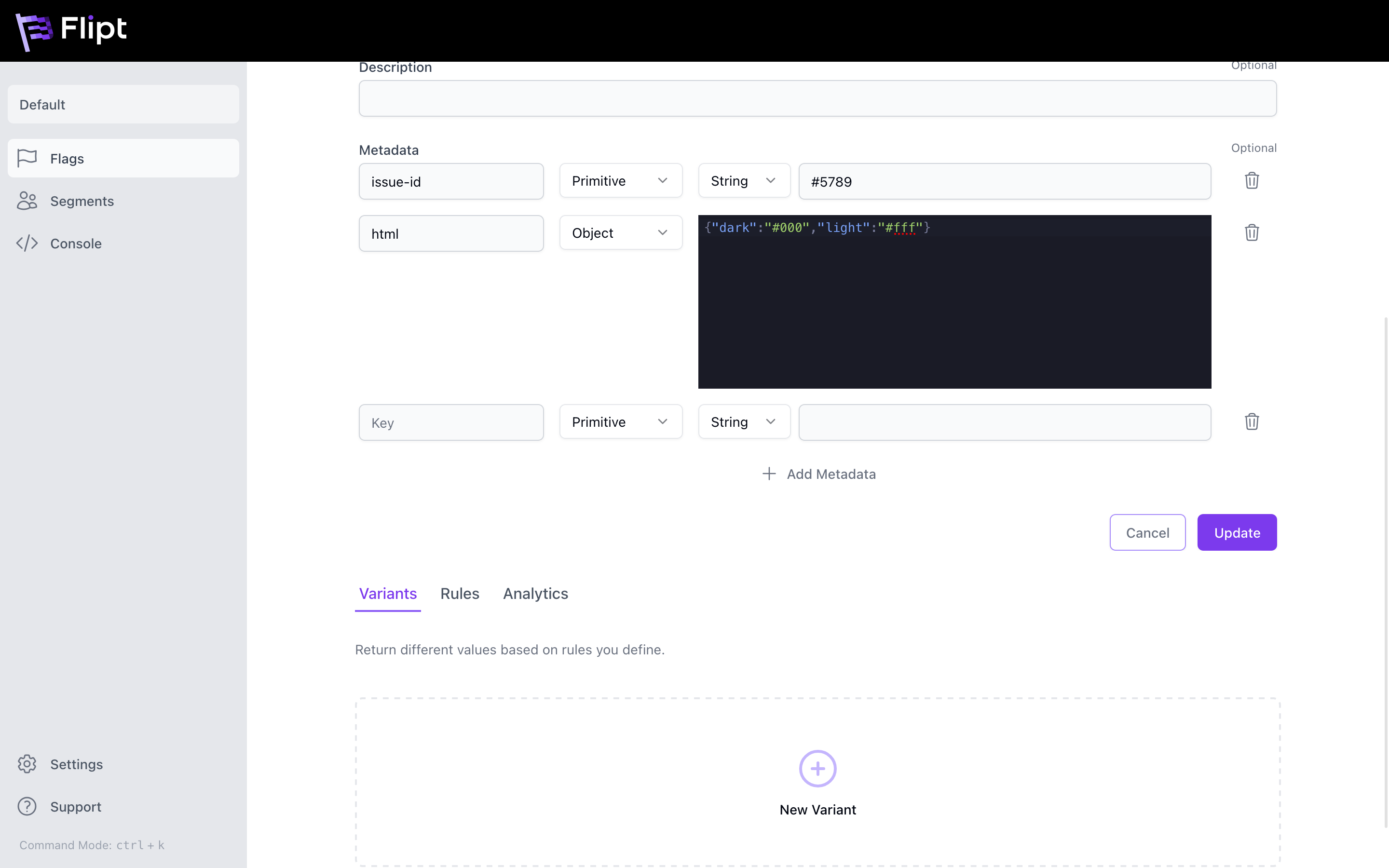Switch to the Analytics tab

[535, 594]
